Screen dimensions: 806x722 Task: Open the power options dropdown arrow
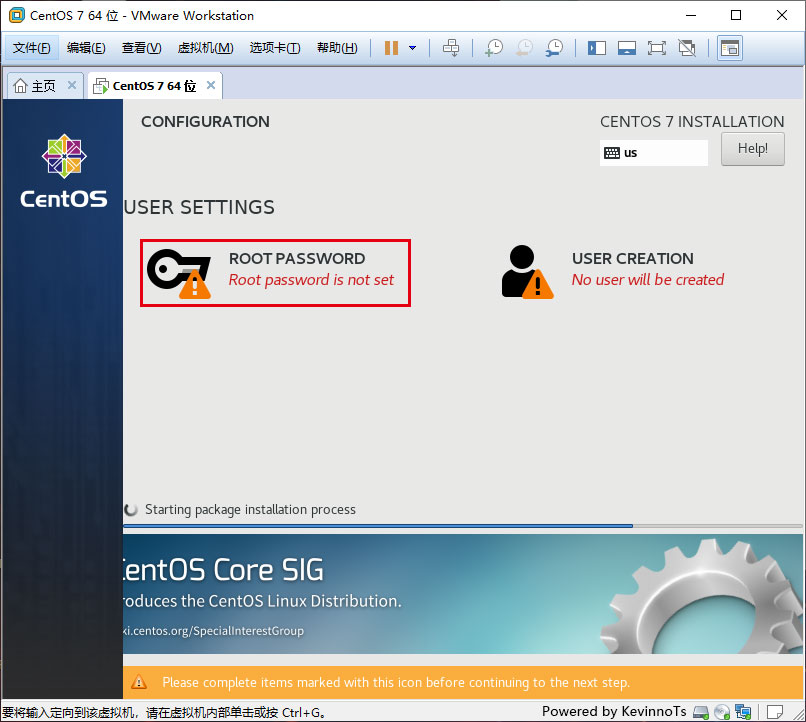[412, 48]
